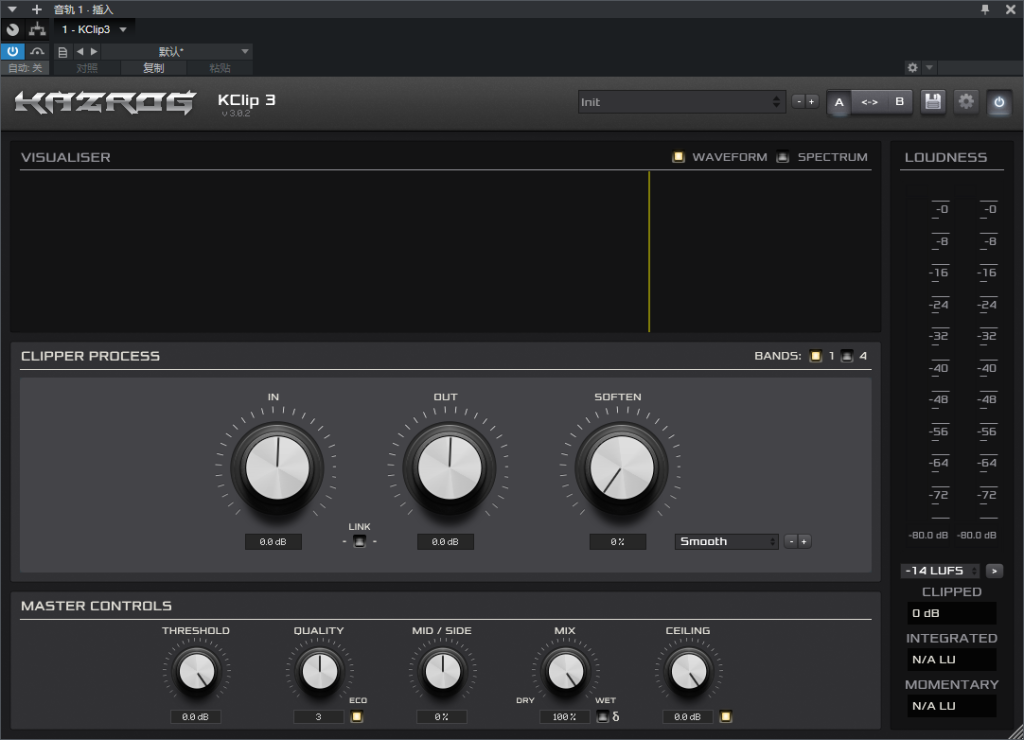Screen dimensions: 1024x740
Task: Select A state slot
Action: click(839, 102)
